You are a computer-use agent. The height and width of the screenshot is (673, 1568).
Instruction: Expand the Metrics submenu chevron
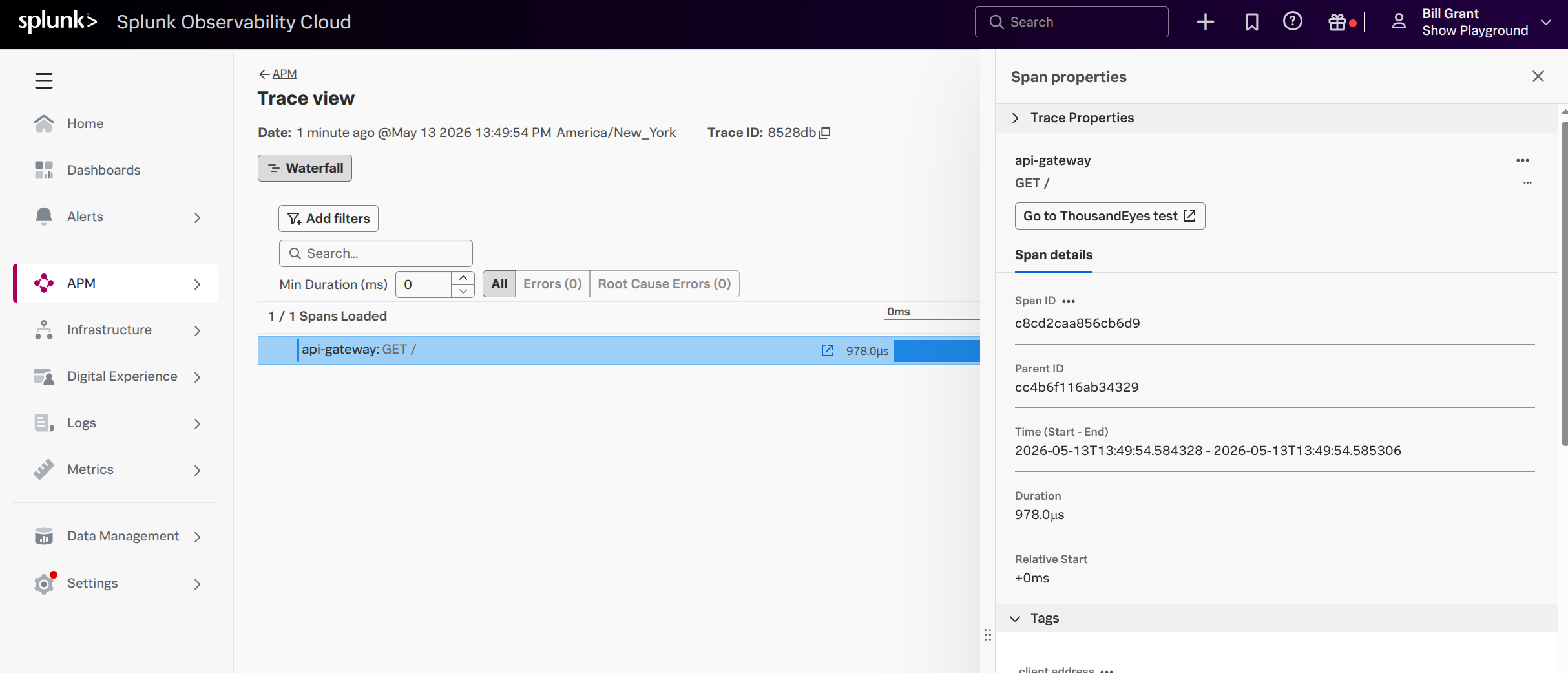coord(198,471)
